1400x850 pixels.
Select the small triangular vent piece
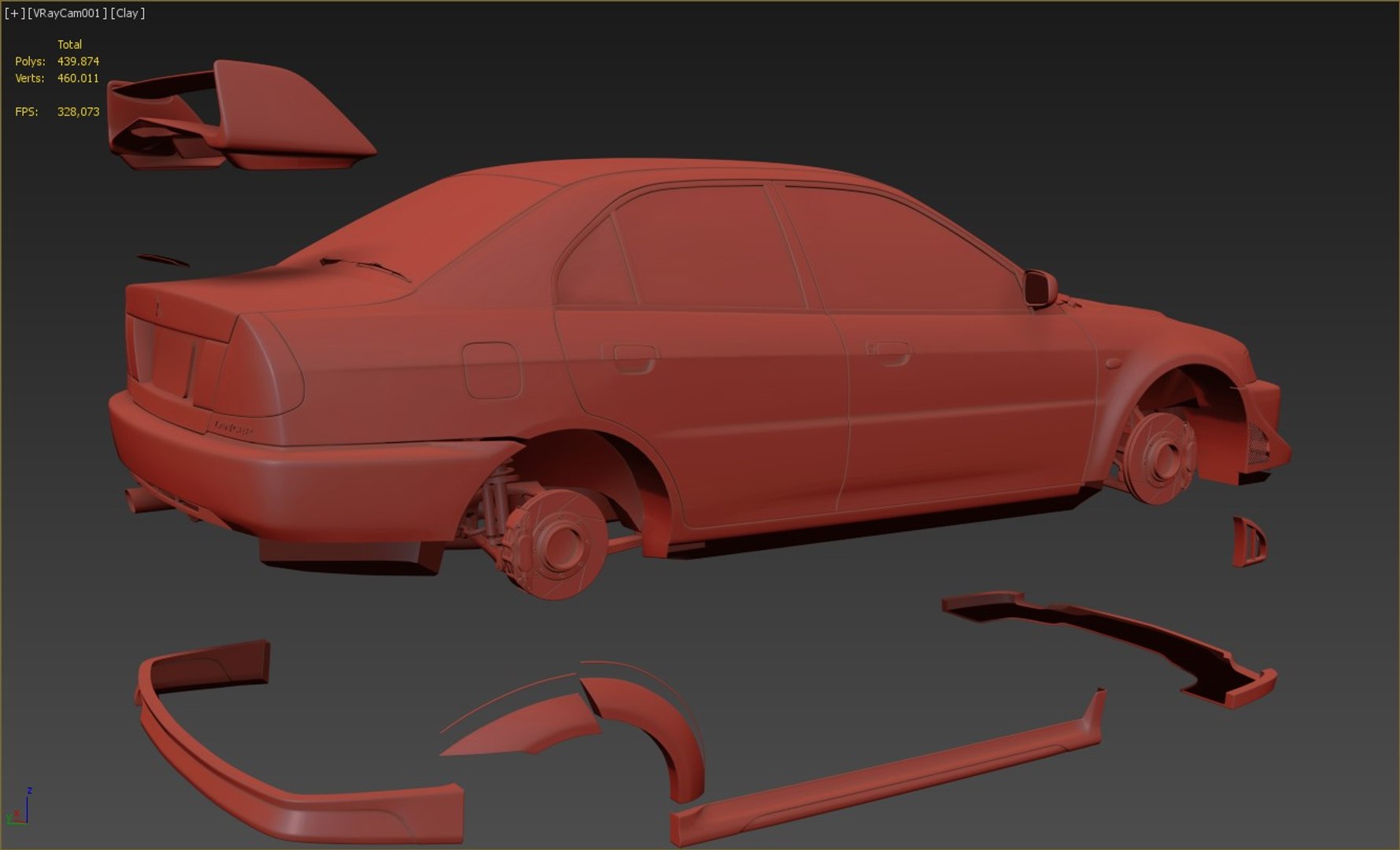[x=1249, y=541]
